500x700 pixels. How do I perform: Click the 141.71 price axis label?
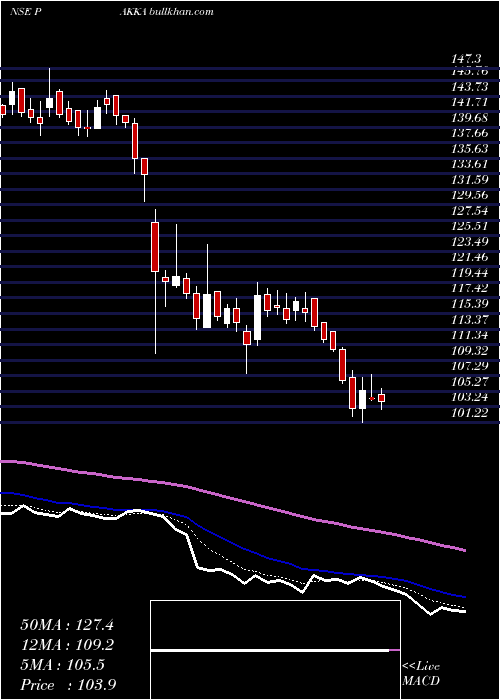pyautogui.click(x=469, y=102)
